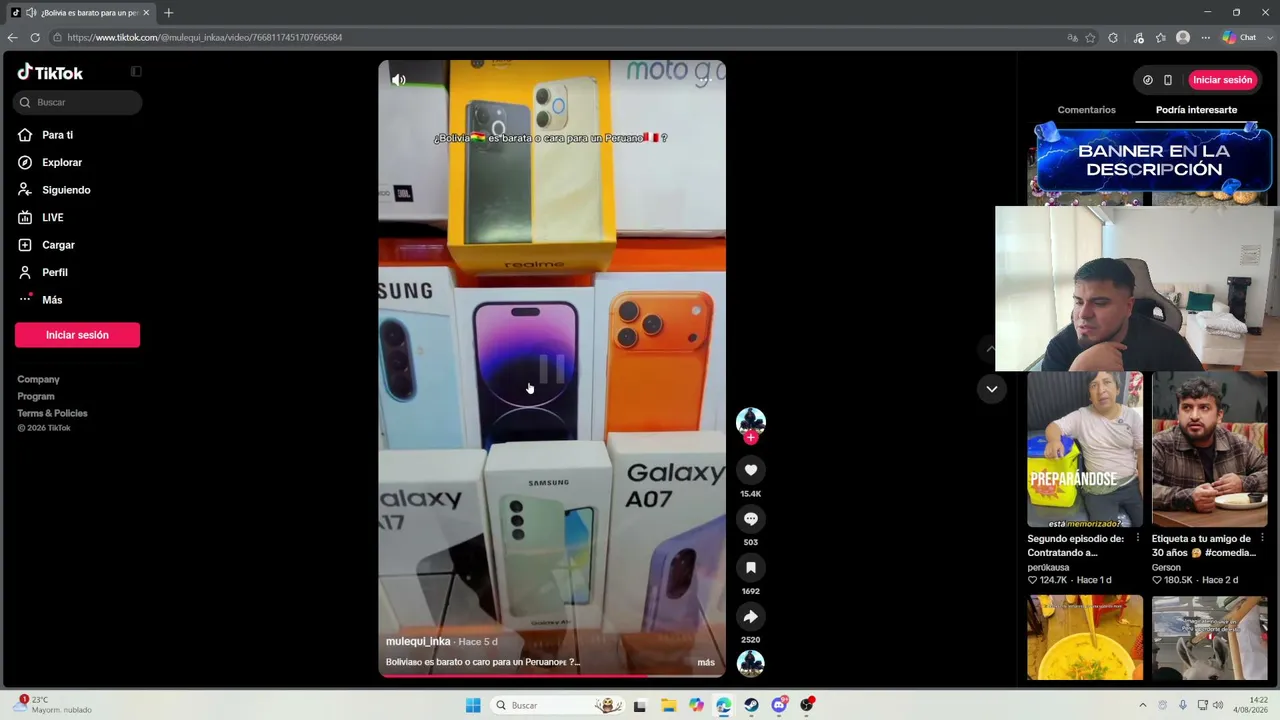This screenshot has height=720, width=1280.
Task: Open OBS Studio from the taskbar
Action: click(x=807, y=705)
